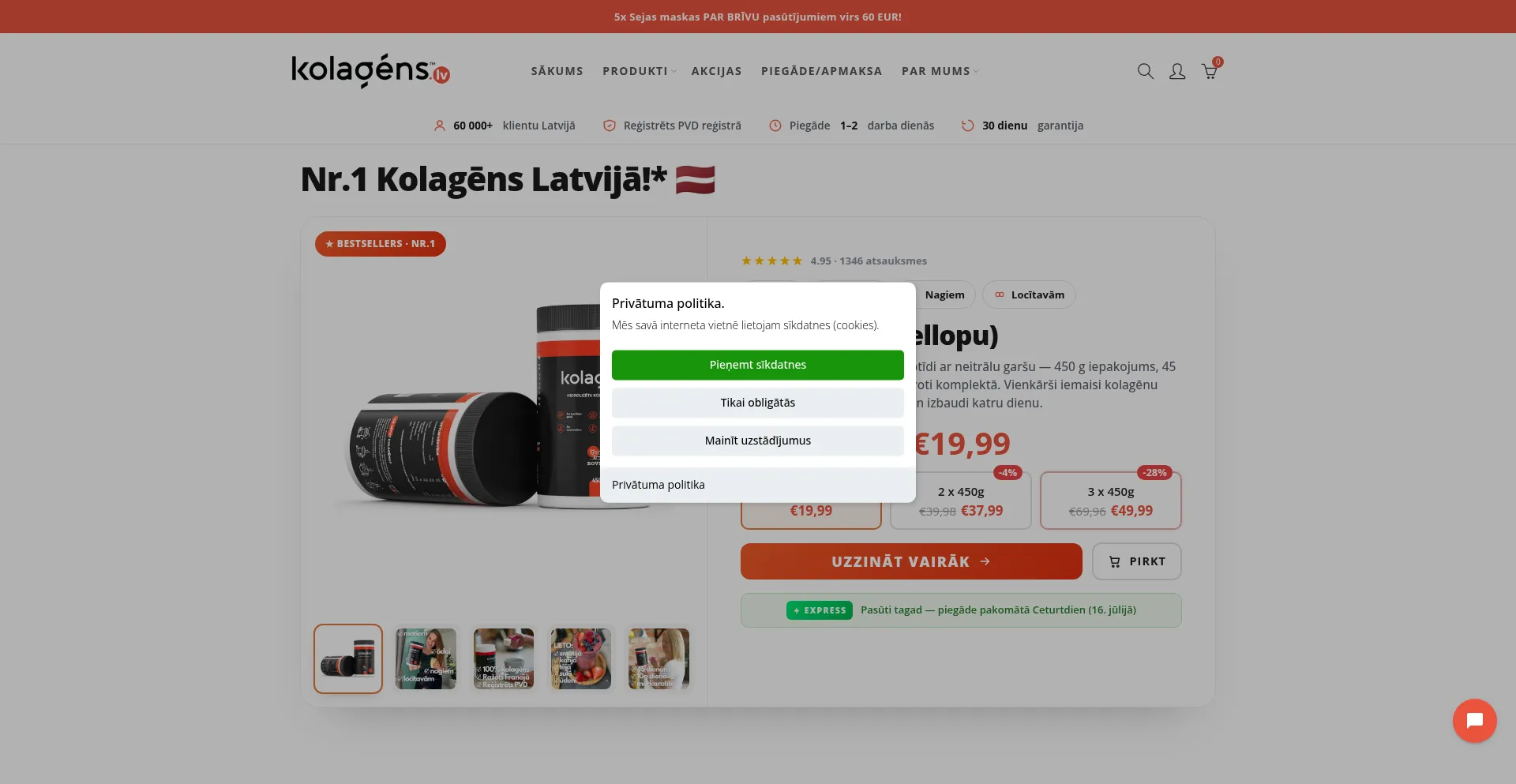The height and width of the screenshot is (784, 1516).
Task: Click the Privātuma politika. dialog heading
Action: click(668, 303)
